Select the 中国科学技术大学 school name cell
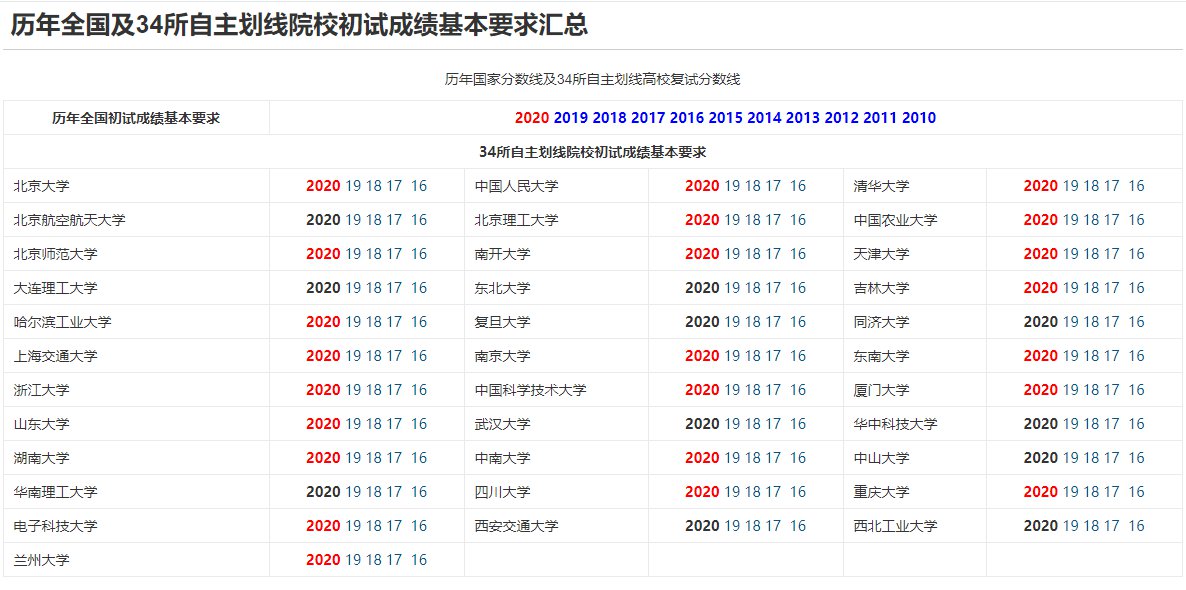This screenshot has height=590, width=1186. click(x=556, y=390)
